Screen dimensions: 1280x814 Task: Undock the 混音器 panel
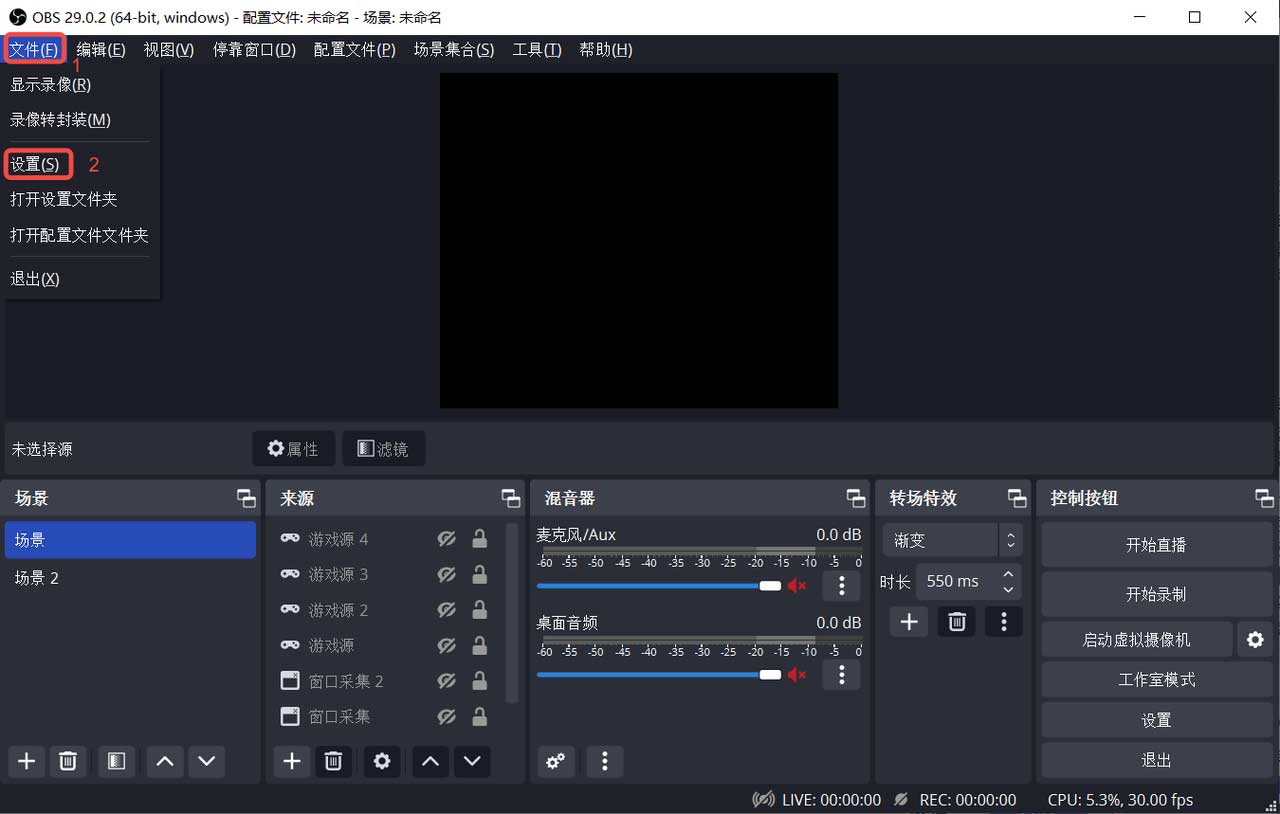pos(856,498)
